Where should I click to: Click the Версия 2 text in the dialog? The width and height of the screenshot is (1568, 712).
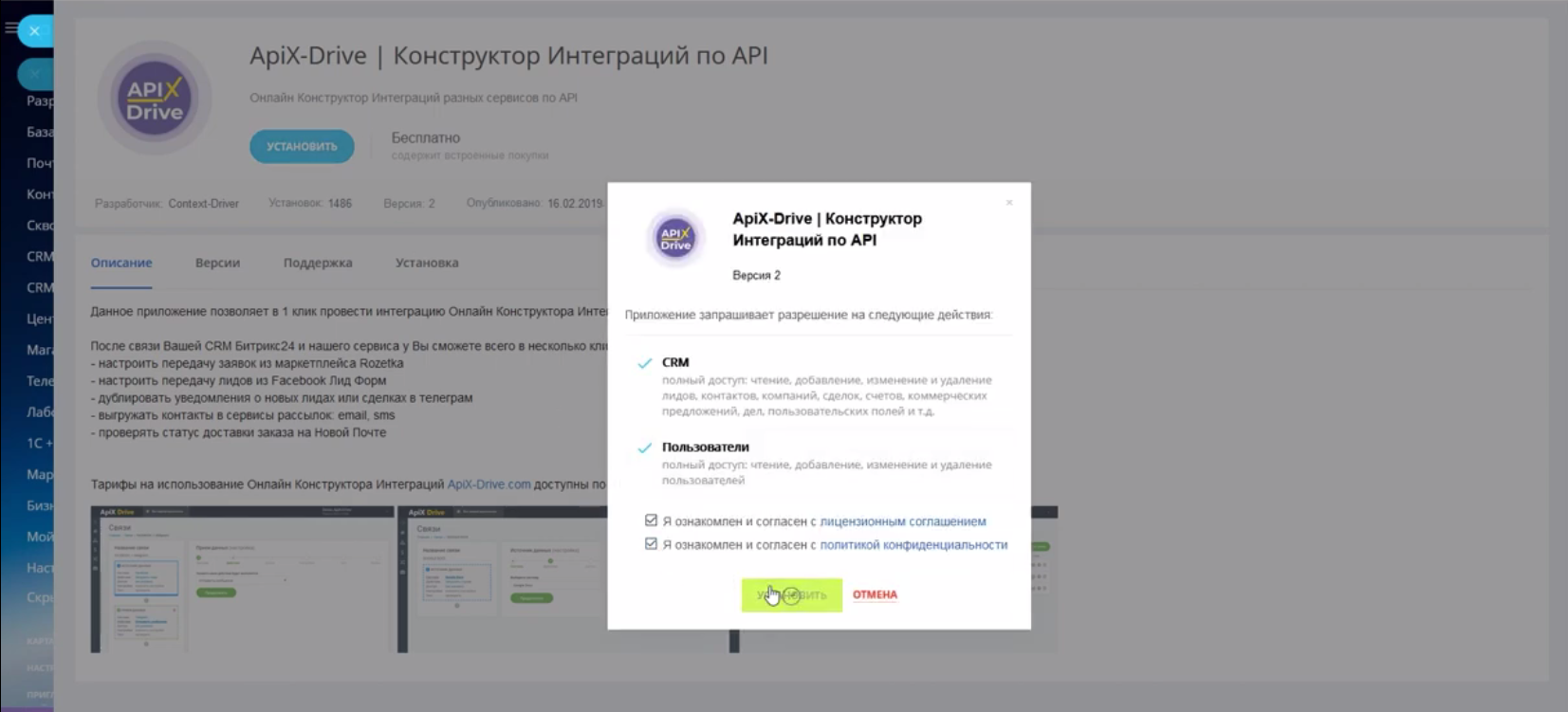tap(756, 276)
